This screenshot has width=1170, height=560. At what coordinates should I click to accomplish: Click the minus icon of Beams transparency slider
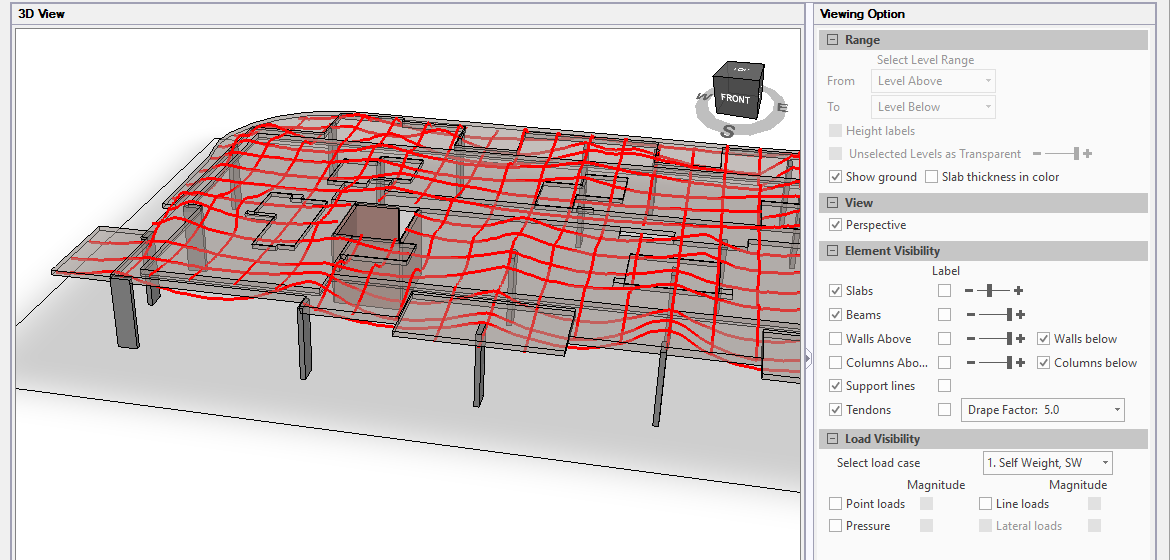click(x=969, y=315)
